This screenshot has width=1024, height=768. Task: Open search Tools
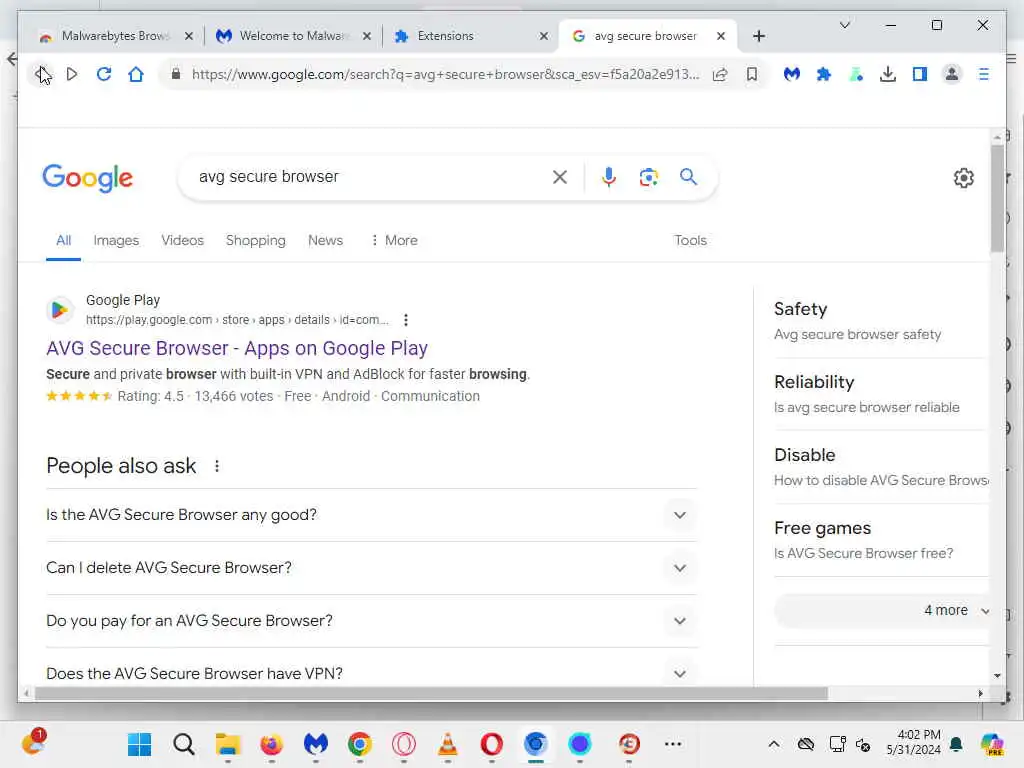tap(690, 240)
